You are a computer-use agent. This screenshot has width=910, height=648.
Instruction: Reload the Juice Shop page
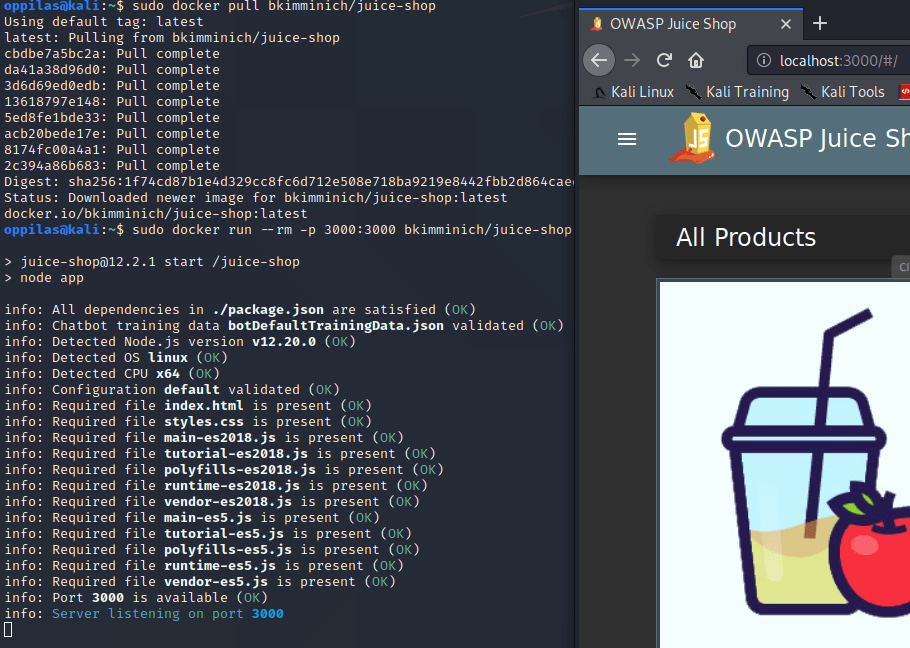[x=664, y=60]
